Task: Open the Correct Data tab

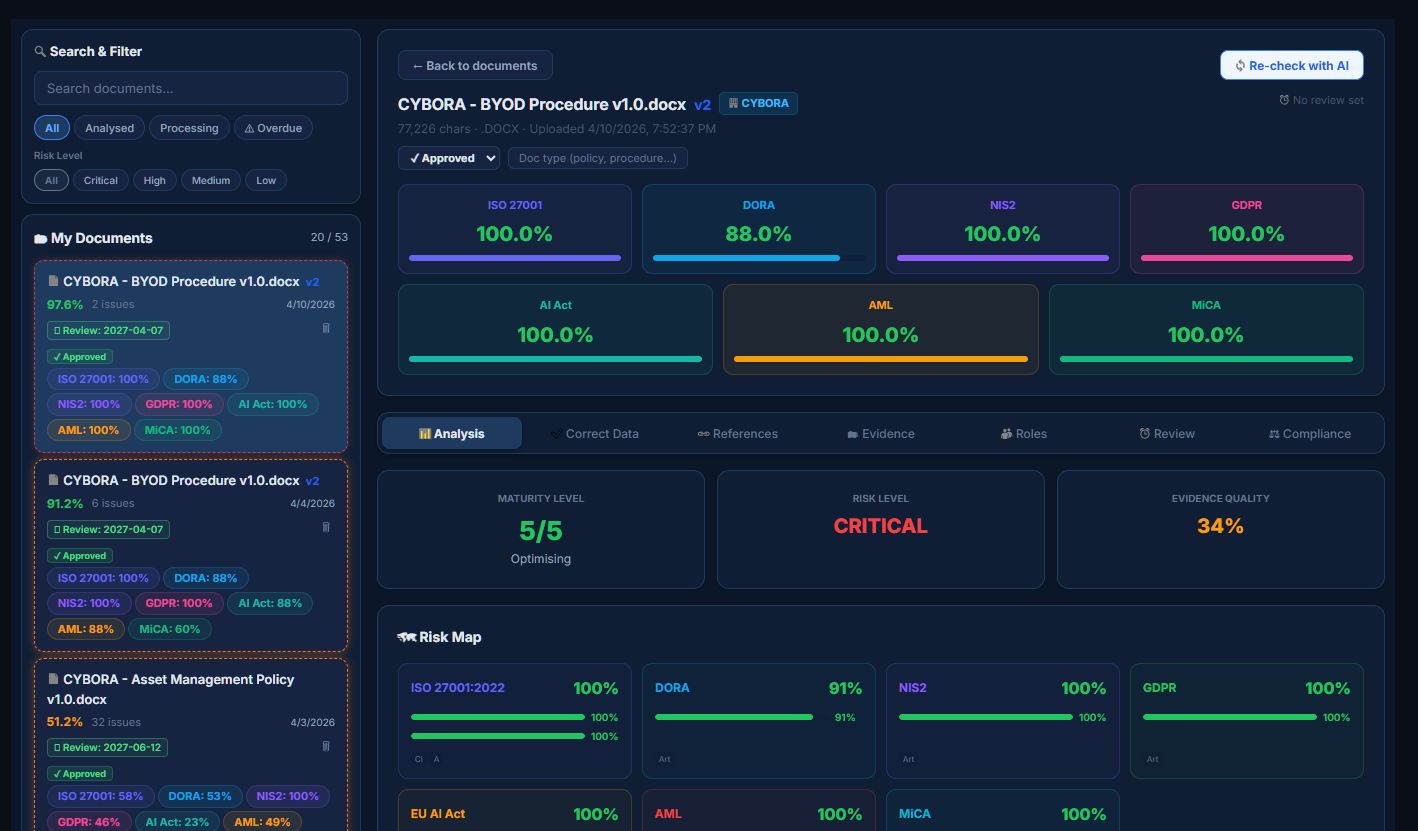Action: pyautogui.click(x=594, y=434)
